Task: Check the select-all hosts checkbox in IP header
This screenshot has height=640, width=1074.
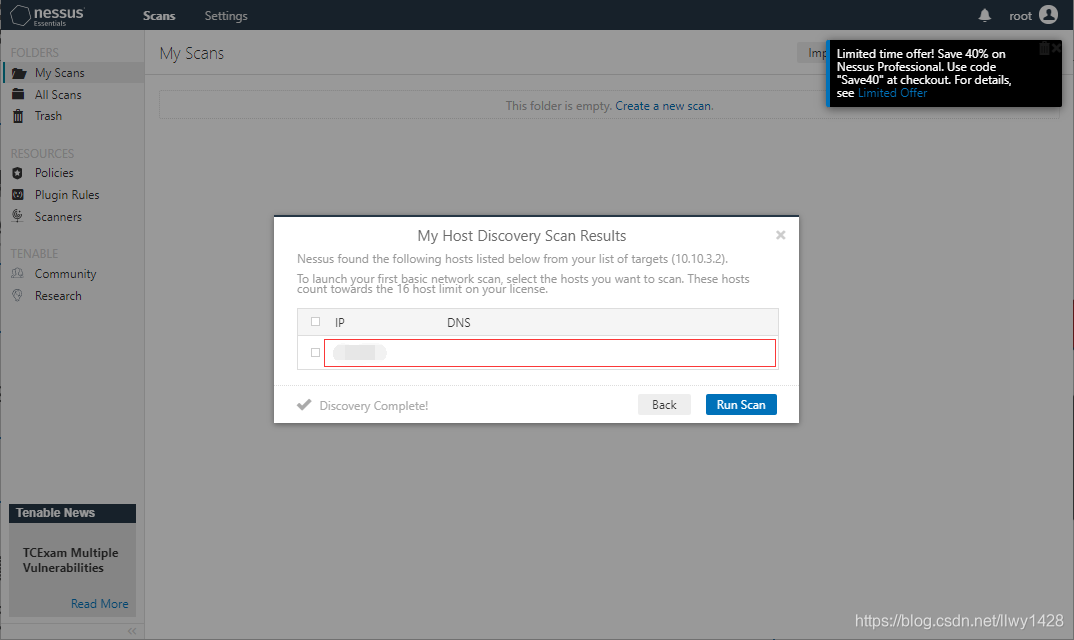Action: [x=315, y=321]
